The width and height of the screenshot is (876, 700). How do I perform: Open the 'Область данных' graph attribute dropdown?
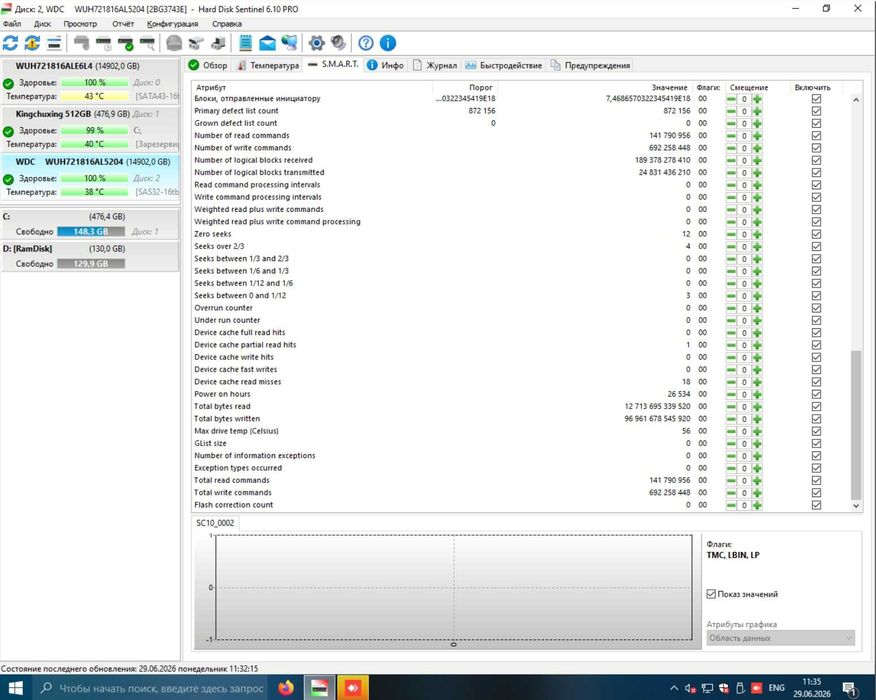[780, 637]
